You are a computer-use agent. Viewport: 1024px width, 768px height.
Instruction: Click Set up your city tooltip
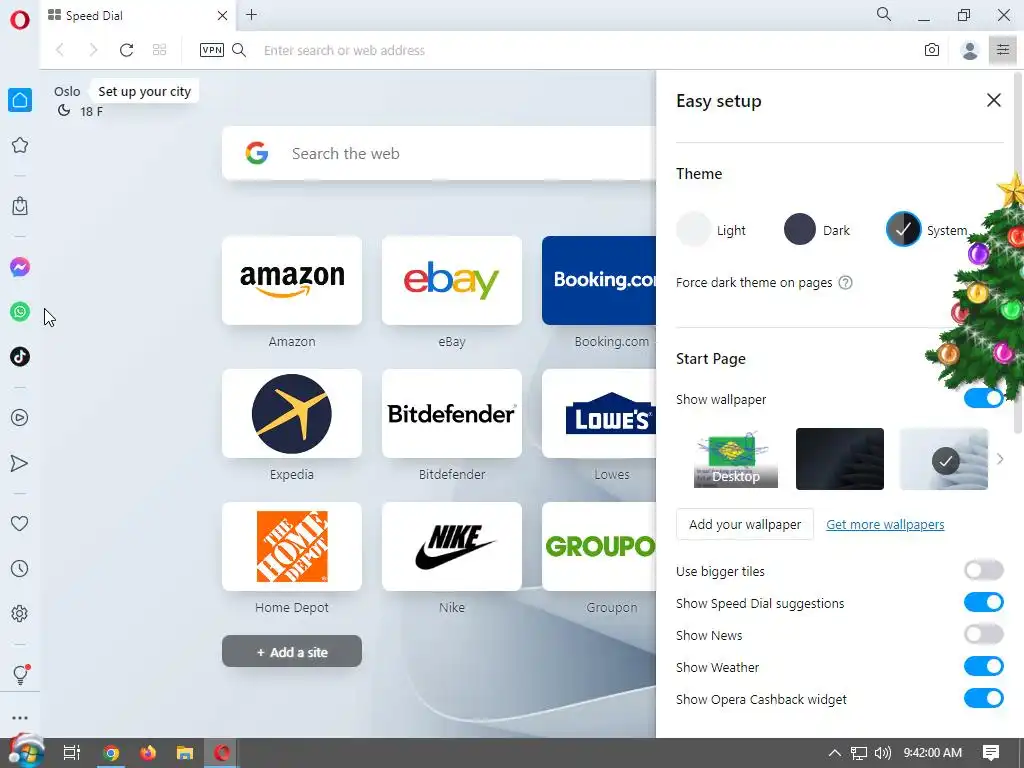coord(144,91)
